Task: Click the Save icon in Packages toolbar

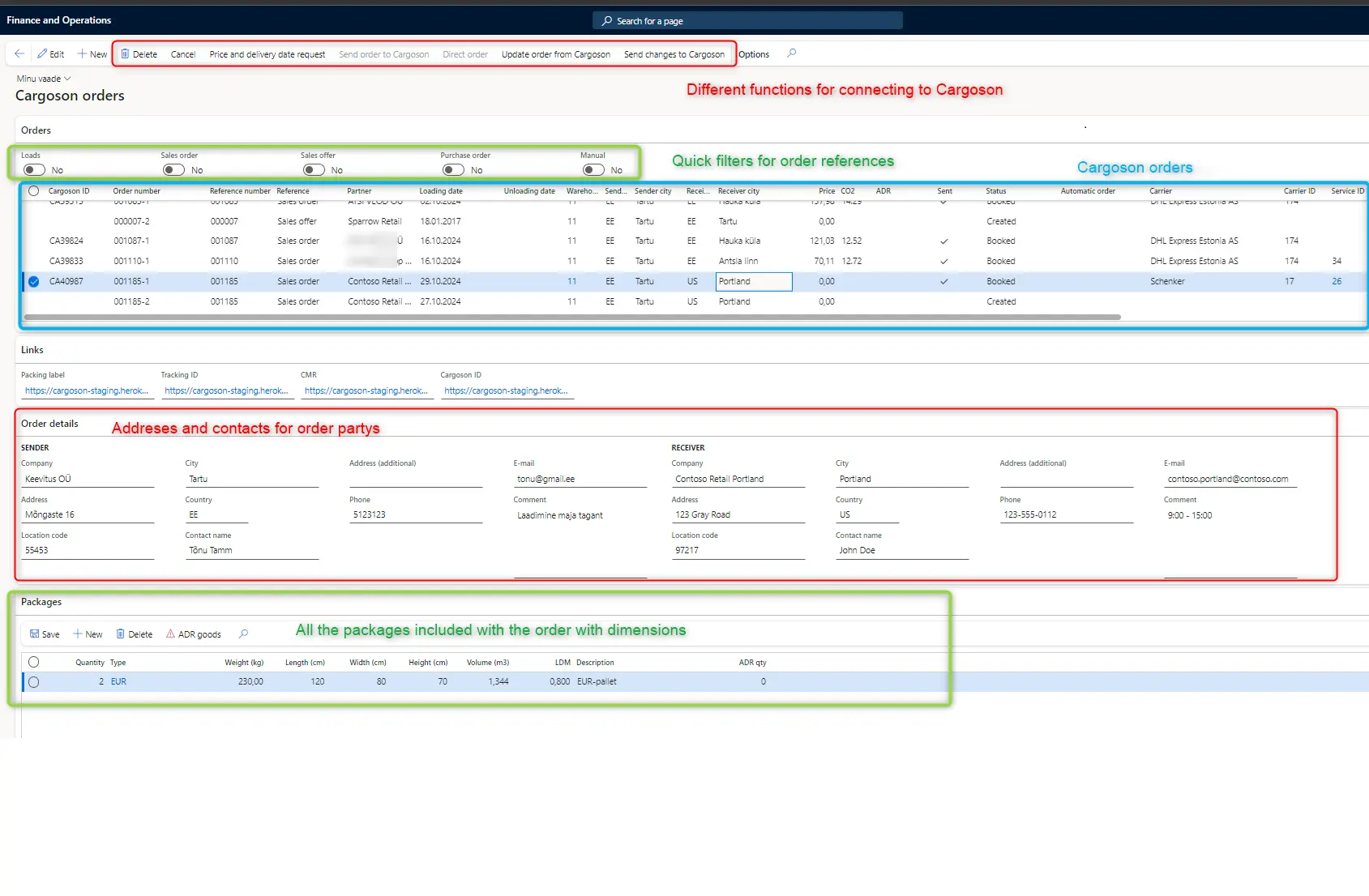Action: click(35, 634)
